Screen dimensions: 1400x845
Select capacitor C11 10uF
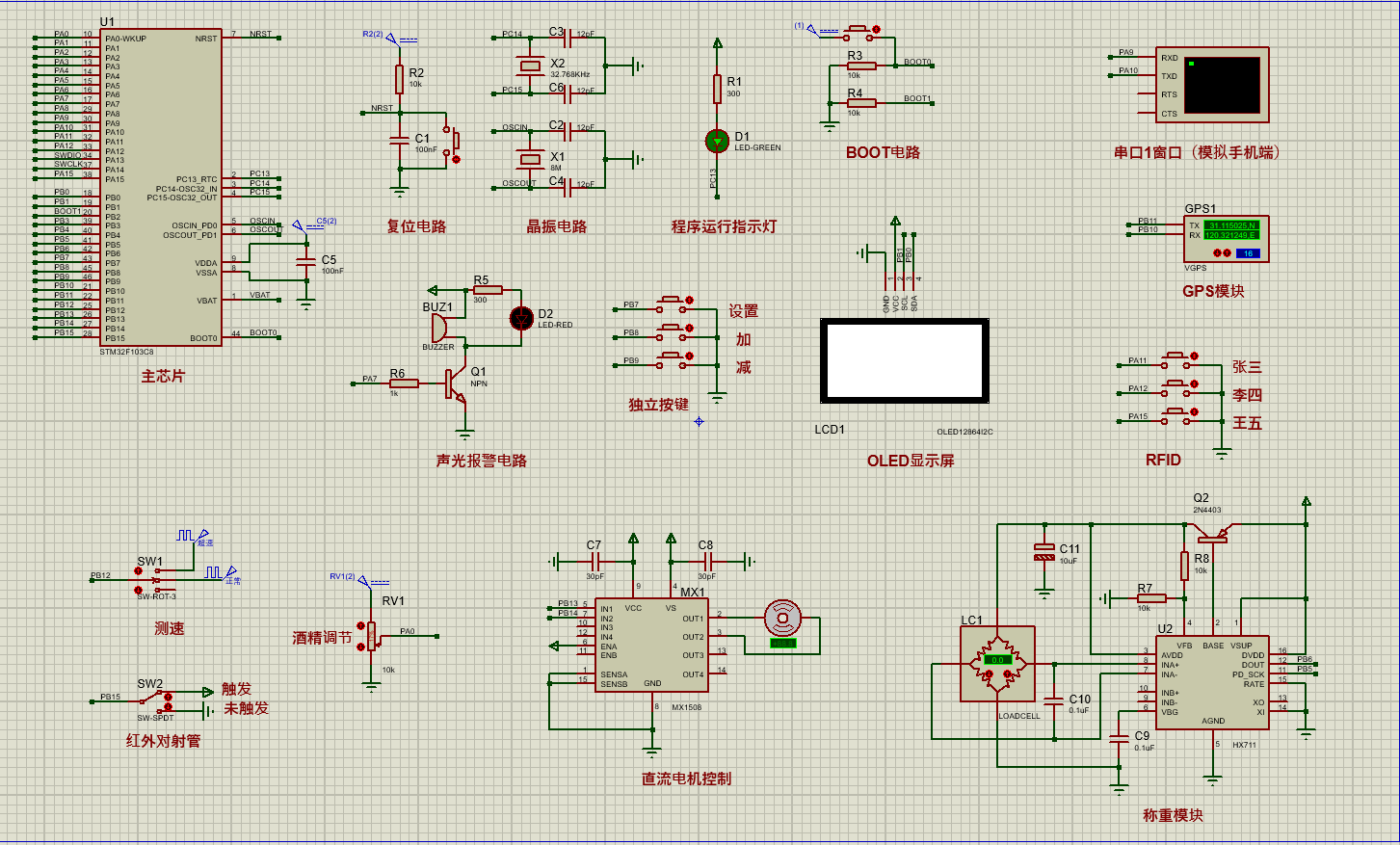[x=1044, y=553]
